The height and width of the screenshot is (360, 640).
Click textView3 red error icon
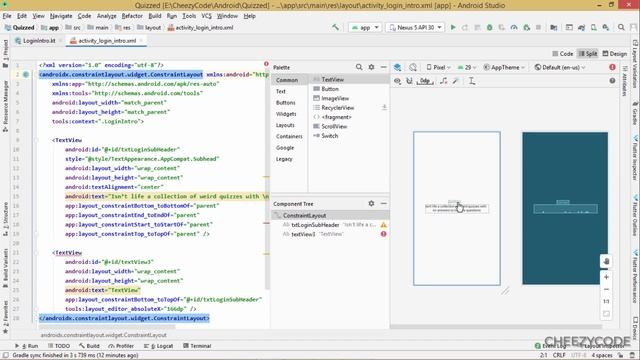(384, 234)
